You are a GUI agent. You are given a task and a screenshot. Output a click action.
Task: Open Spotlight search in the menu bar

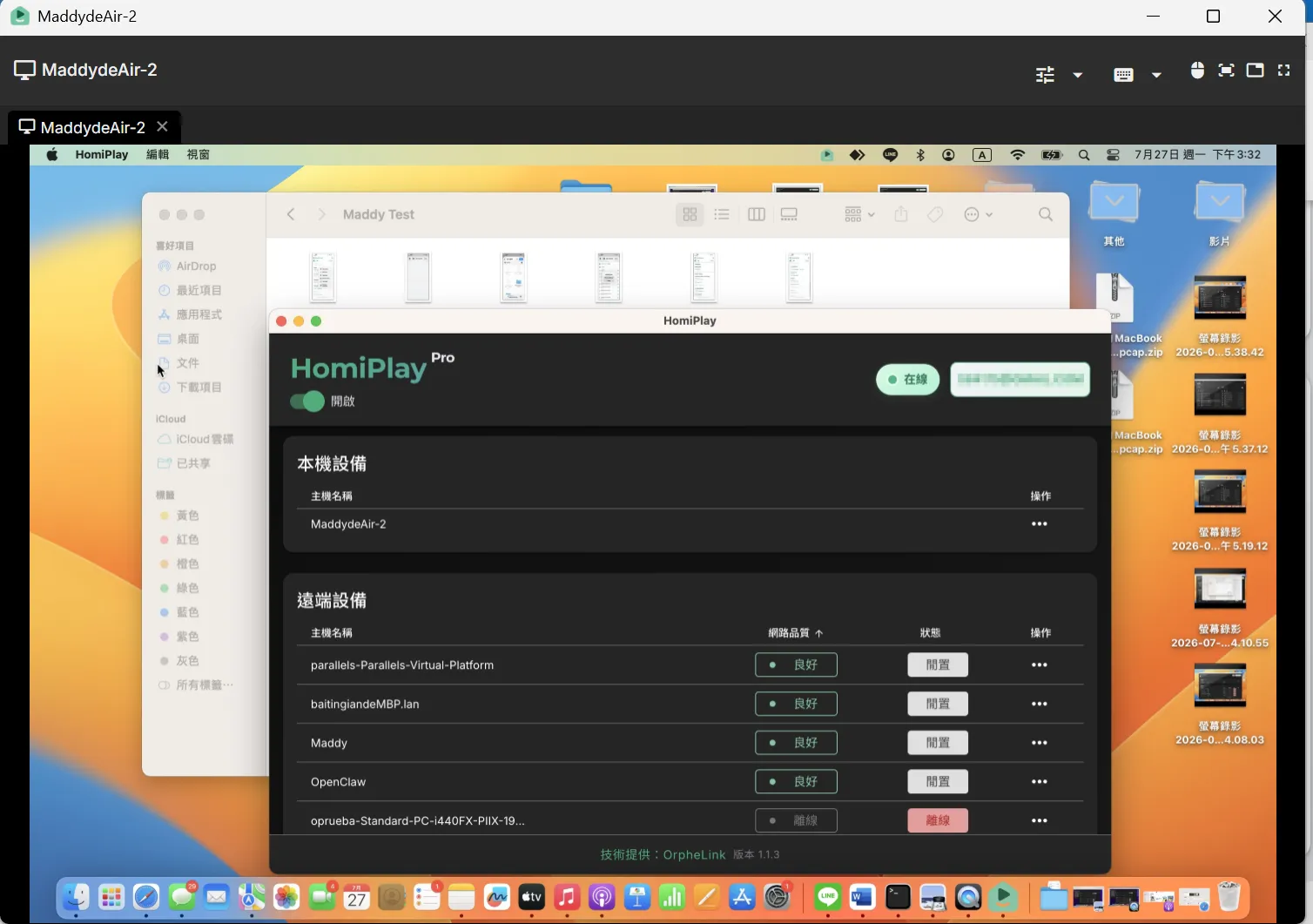(x=1084, y=155)
